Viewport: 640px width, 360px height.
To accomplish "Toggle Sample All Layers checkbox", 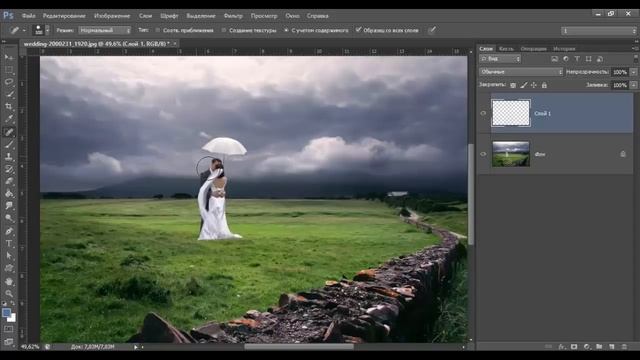I will pos(358,30).
